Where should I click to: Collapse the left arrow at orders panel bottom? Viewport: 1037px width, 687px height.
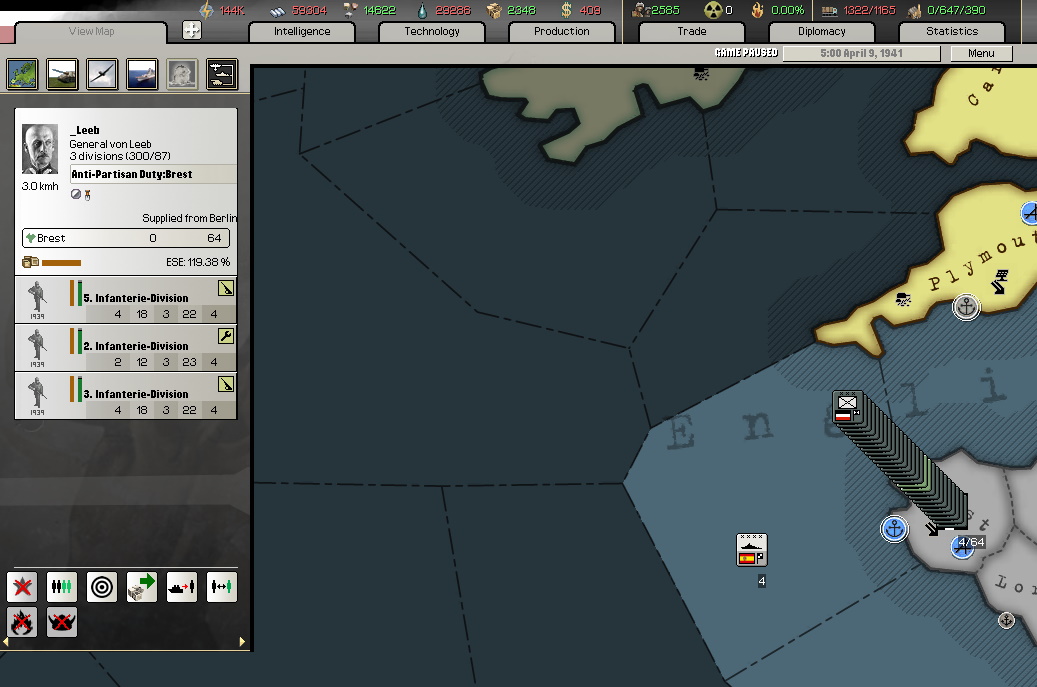pyautogui.click(x=6, y=643)
